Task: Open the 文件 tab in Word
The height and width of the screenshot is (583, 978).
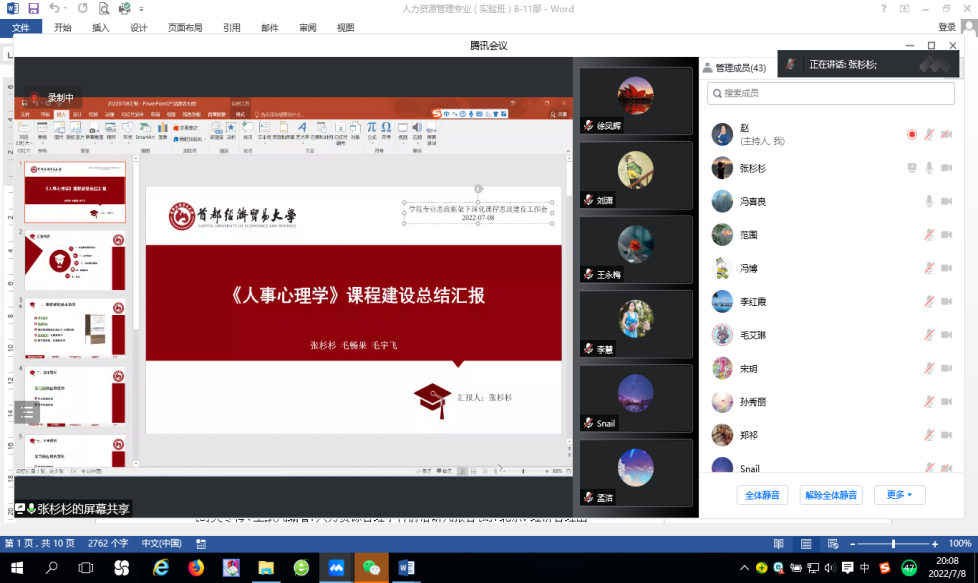Action: (x=21, y=28)
